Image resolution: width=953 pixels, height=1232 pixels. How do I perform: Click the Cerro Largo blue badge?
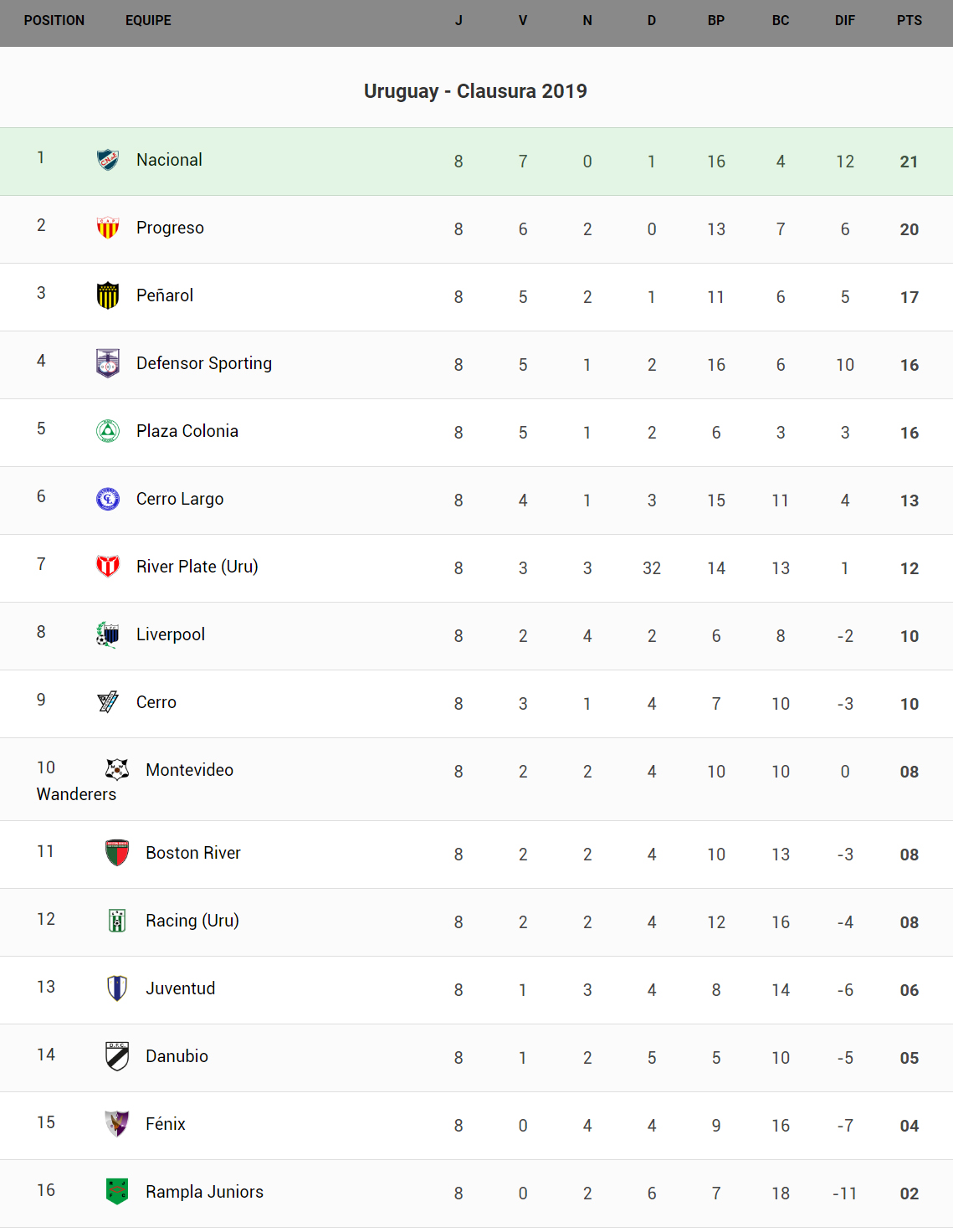(x=108, y=499)
